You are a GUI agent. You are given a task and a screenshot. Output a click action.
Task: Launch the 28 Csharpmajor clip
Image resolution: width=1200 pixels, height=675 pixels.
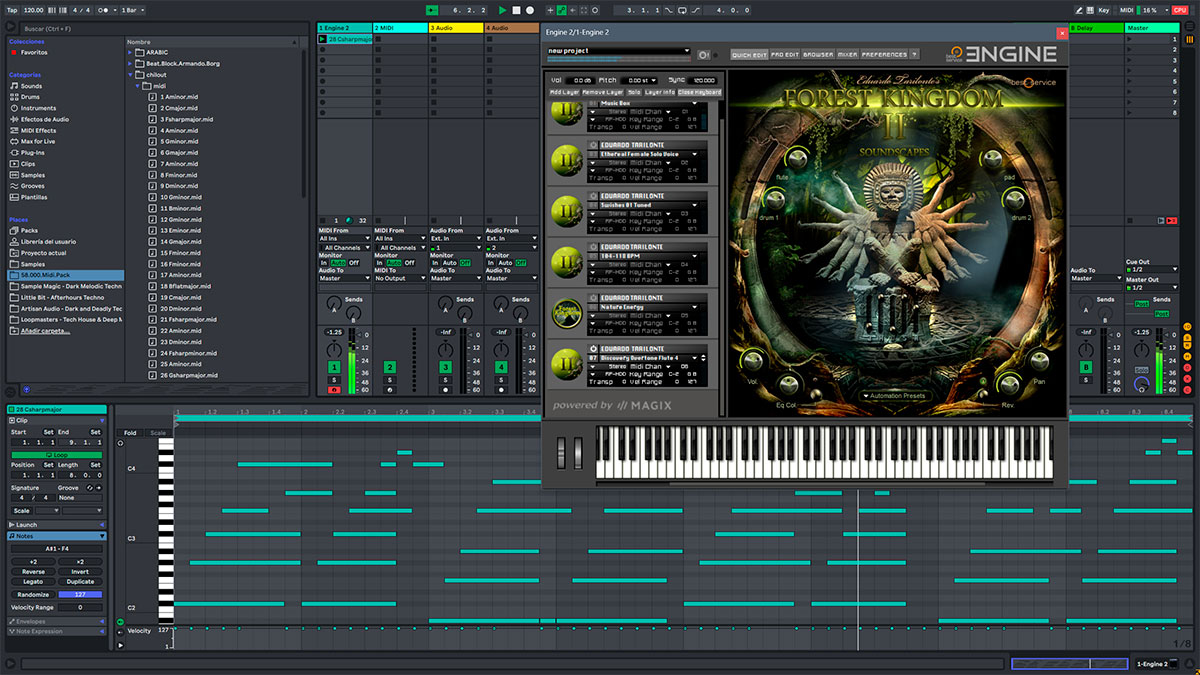click(x=322, y=39)
